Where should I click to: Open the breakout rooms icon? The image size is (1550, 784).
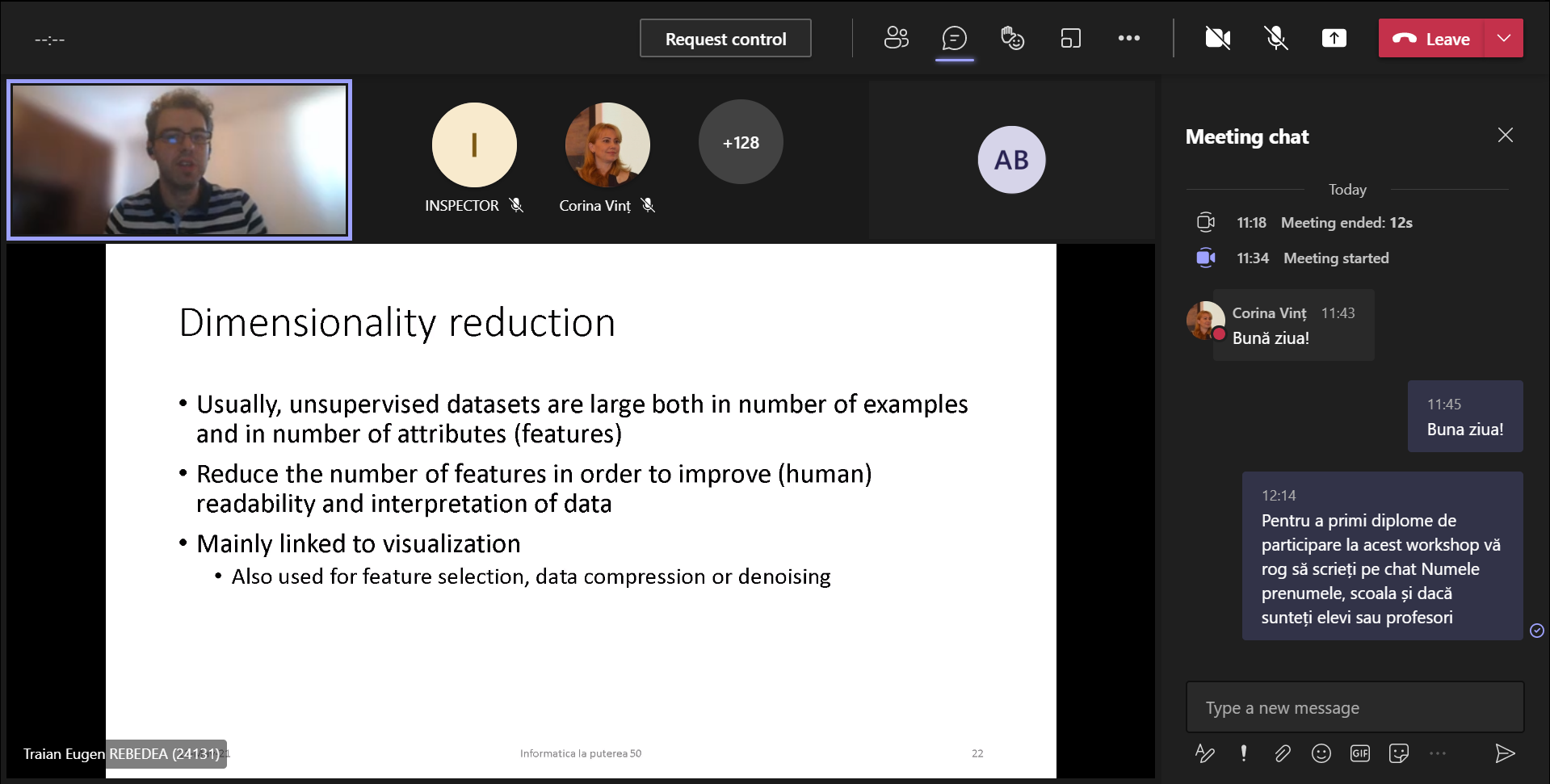coord(1070,38)
